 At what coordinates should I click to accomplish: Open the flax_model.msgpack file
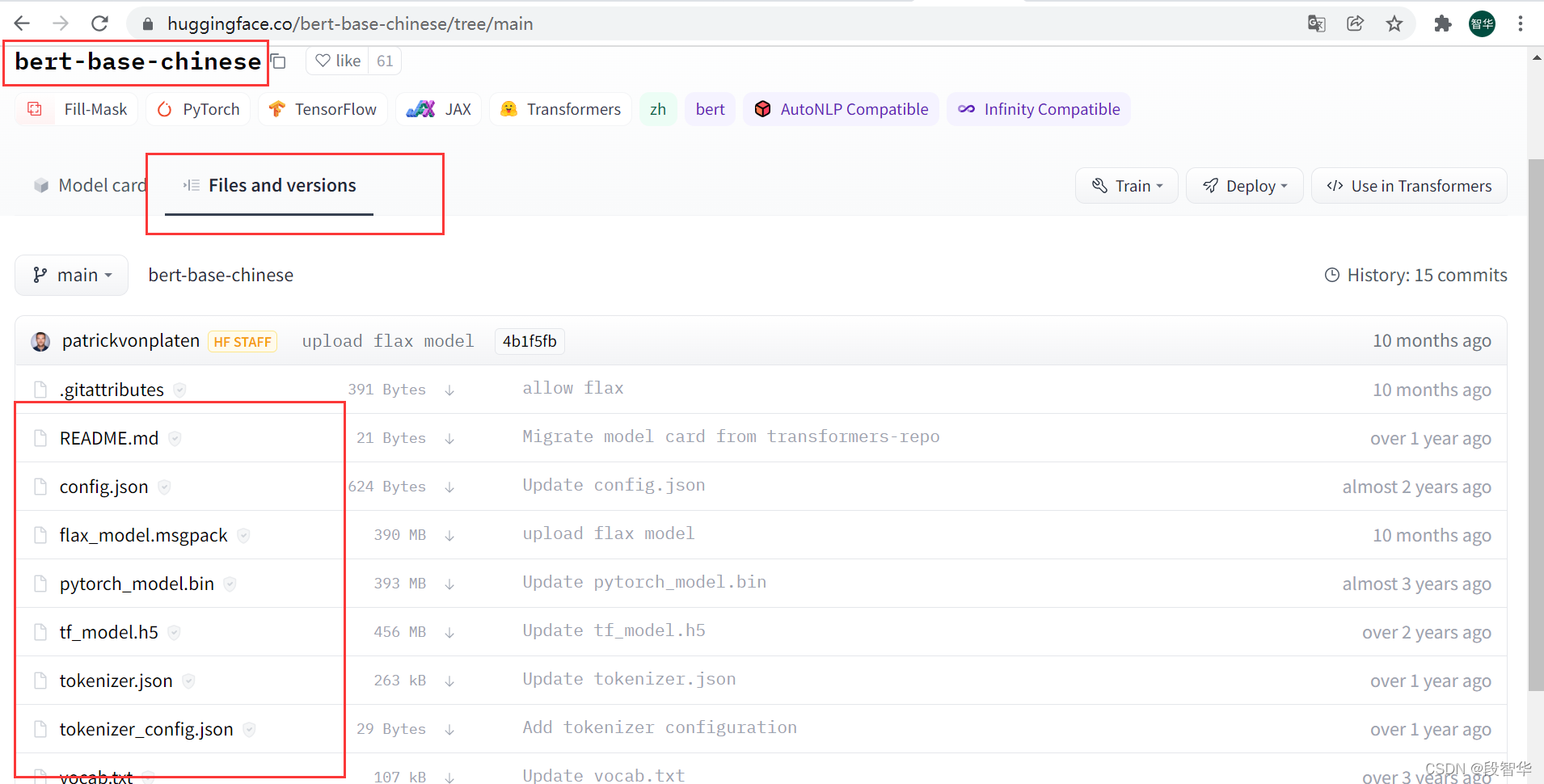click(143, 535)
